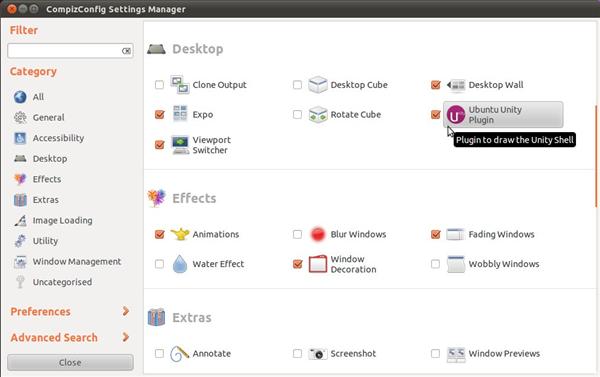The width and height of the screenshot is (600, 377).
Task: Select the Window Management category icon
Action: pyautogui.click(x=20, y=262)
